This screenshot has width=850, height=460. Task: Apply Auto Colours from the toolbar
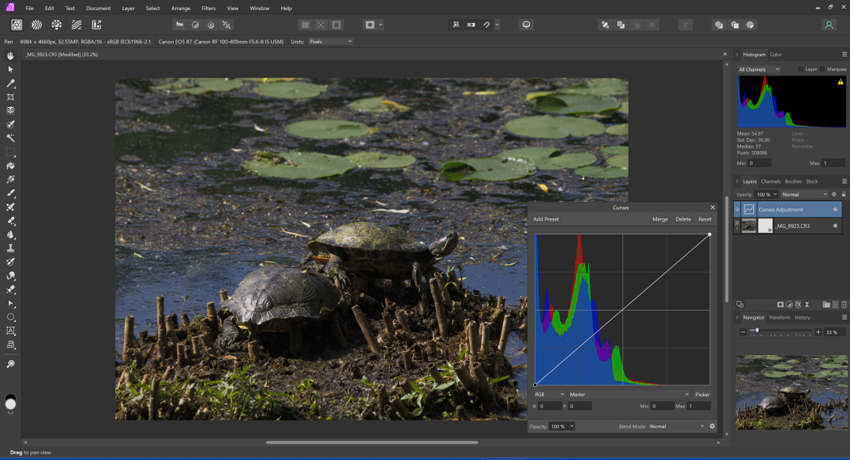211,25
